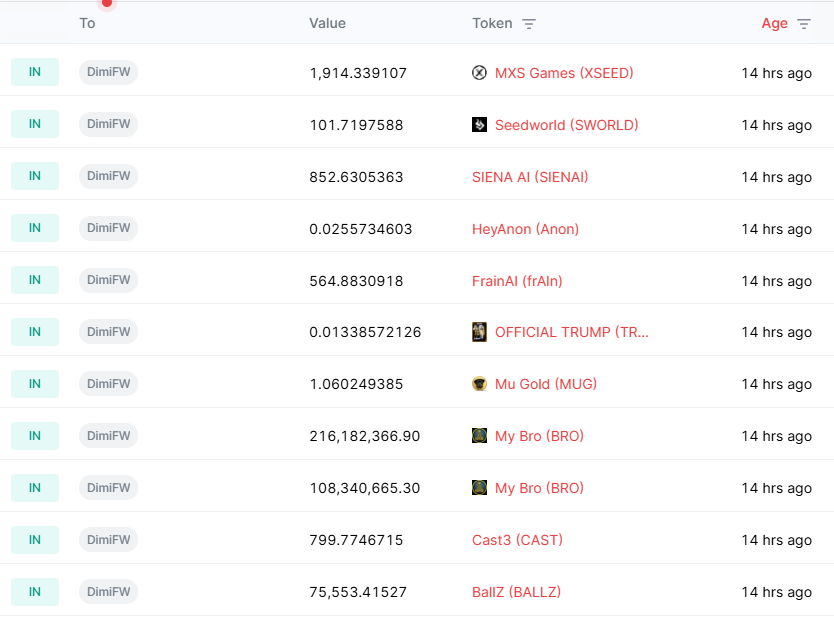Click the DimiFW address in the SIENAI row
Image resolution: width=834 pixels, height=621 pixels.
(x=109, y=176)
